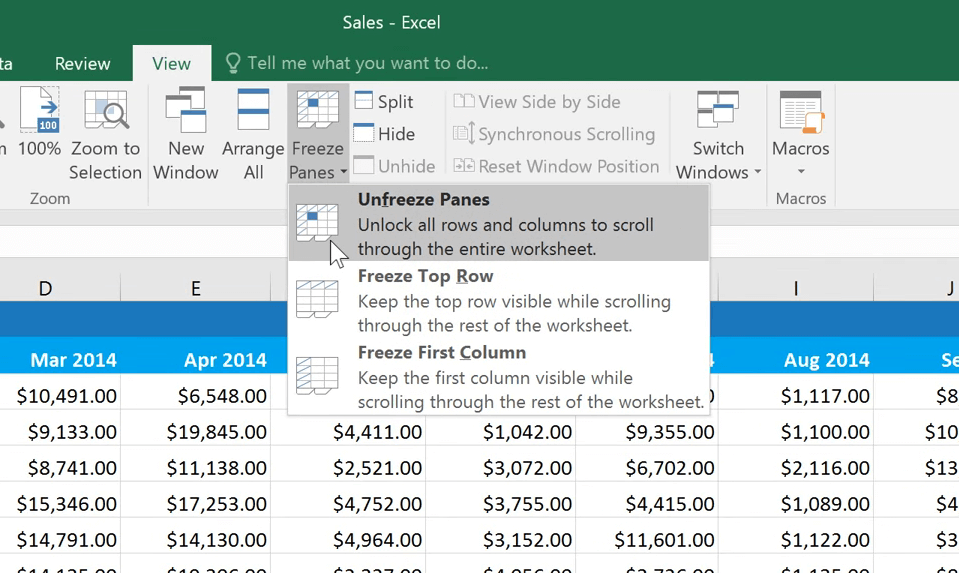Click Reset Window Position button
Viewport: 959px width, 573px height.
(556, 166)
